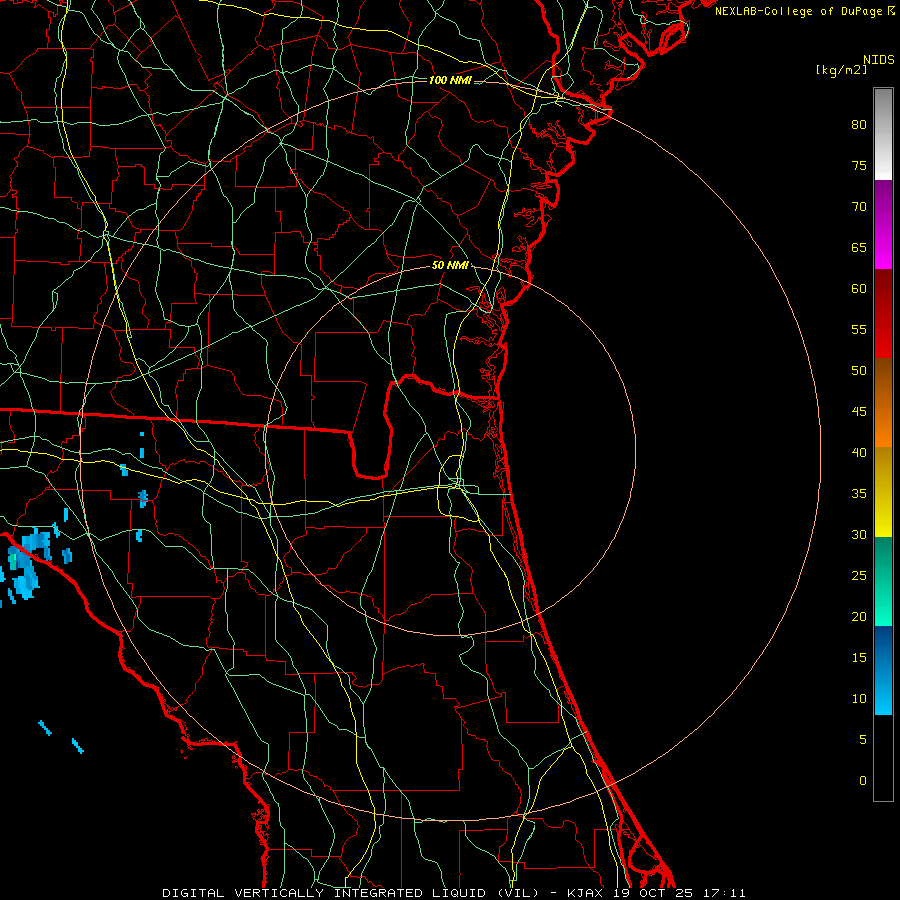Select the 65 value on the VIL scale
The height and width of the screenshot is (900, 900).
(859, 248)
